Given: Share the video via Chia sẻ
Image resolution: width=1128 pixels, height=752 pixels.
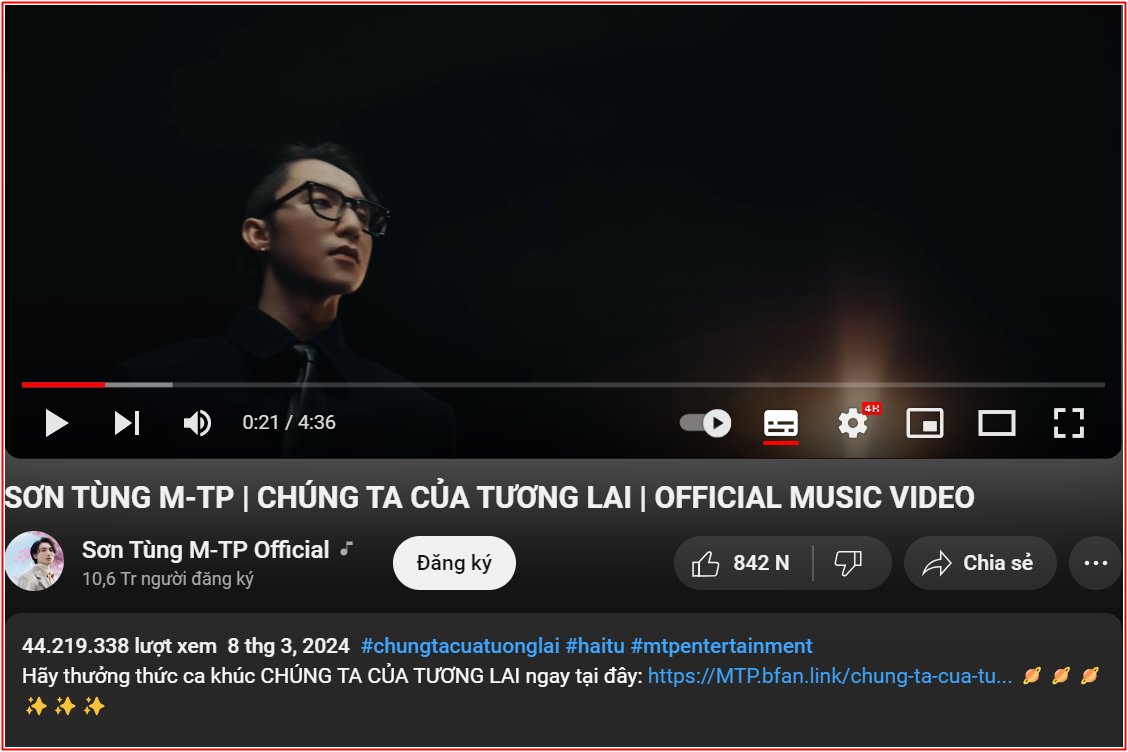Looking at the screenshot, I should click(980, 563).
